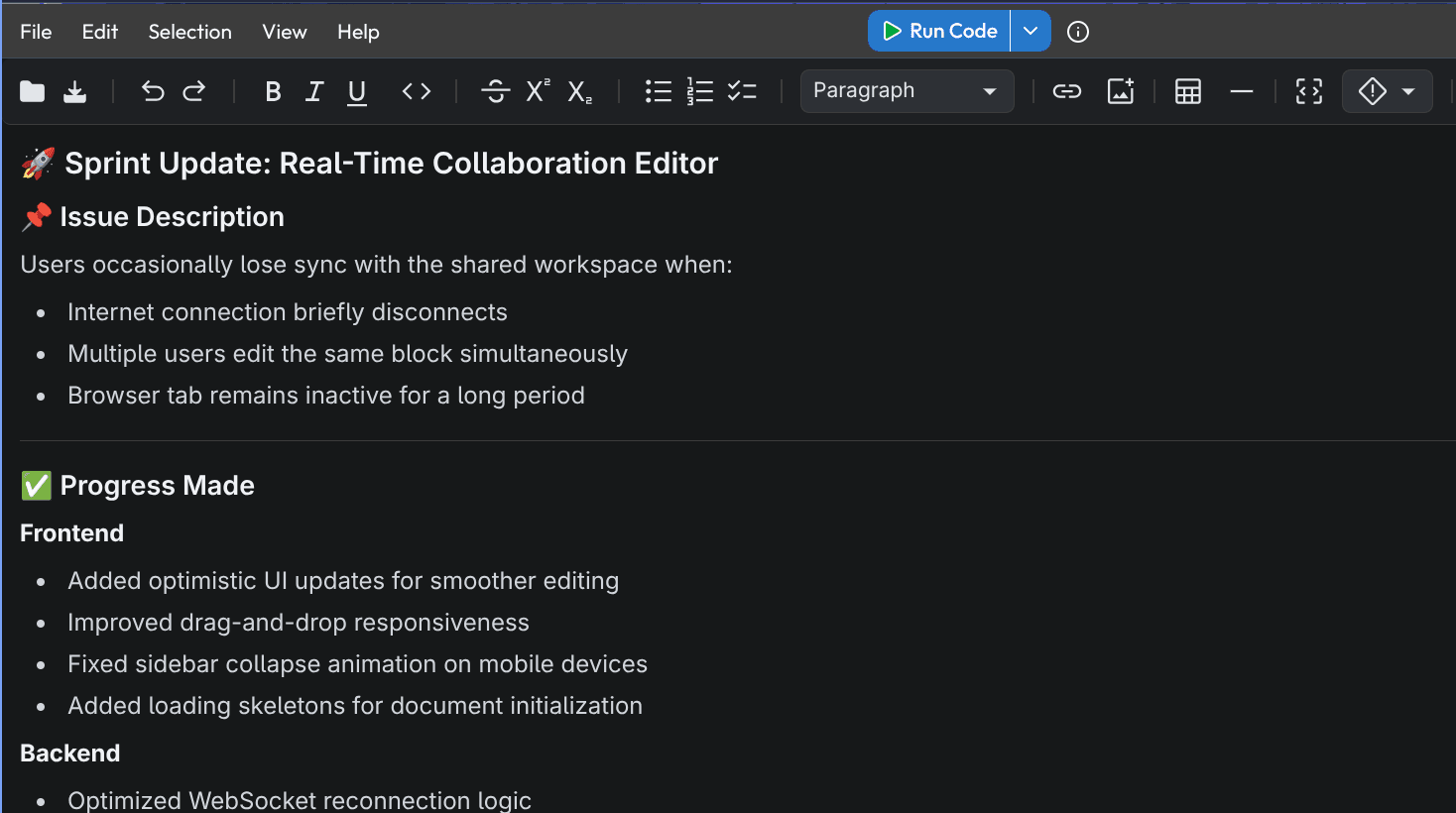The image size is (1456, 813).
Task: Open the Selection menu
Action: point(190,32)
